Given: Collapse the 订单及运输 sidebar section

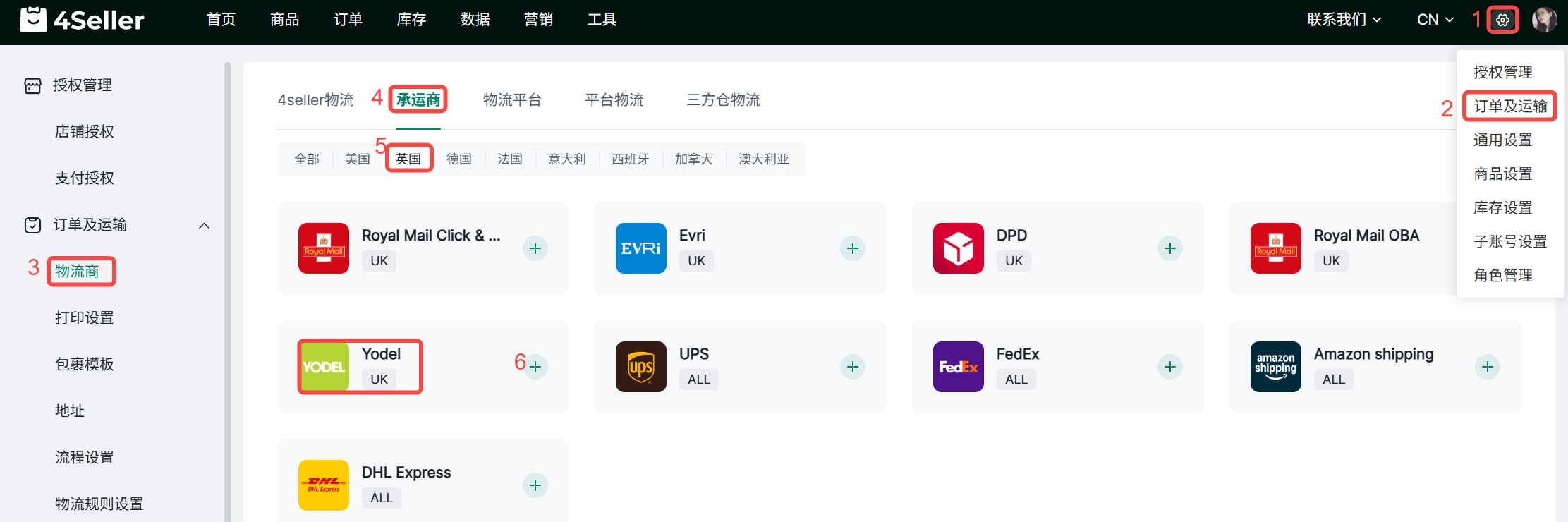Looking at the screenshot, I should [204, 226].
